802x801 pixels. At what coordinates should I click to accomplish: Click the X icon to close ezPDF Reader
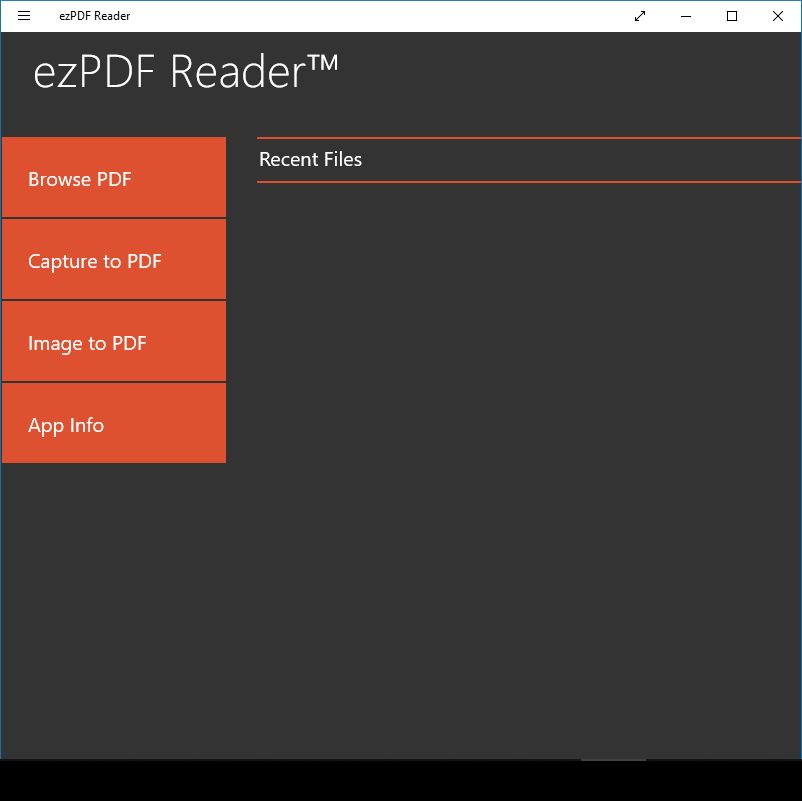coord(778,16)
